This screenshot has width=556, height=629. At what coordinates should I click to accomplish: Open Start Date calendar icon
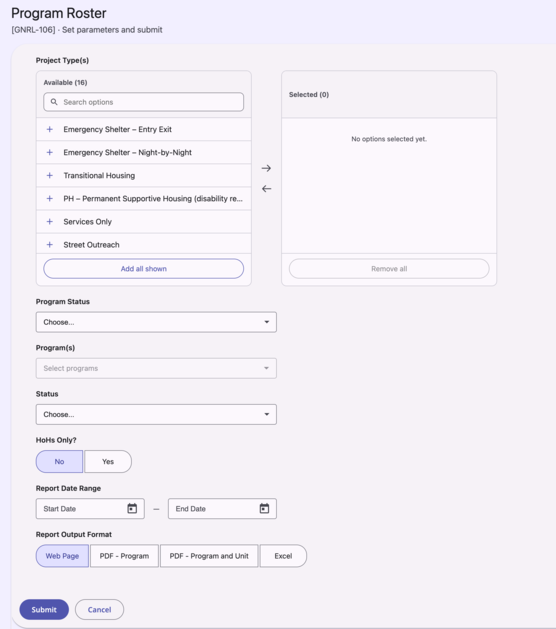coord(132,509)
